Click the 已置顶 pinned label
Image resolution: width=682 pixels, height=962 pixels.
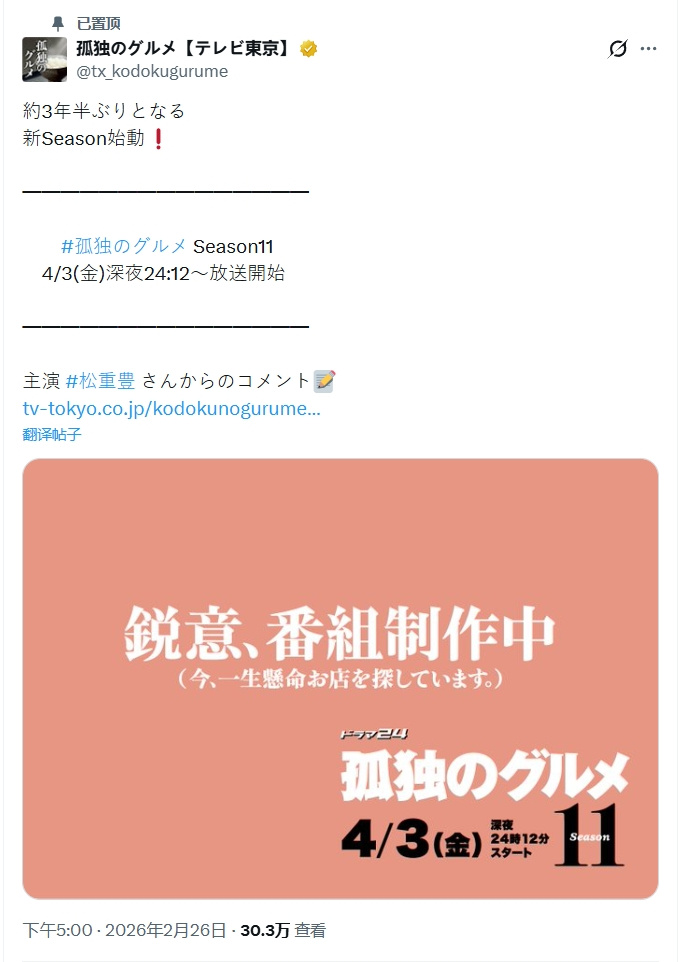point(98,24)
